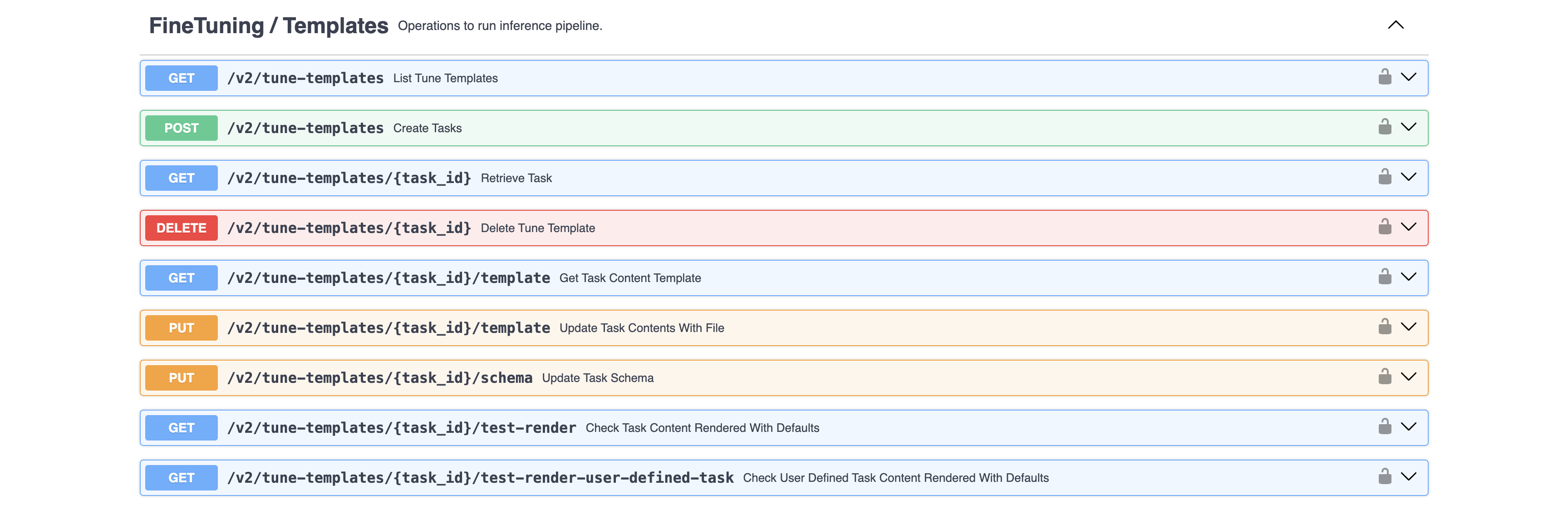Screen dimensions: 1568x515
Task: Expand the Delete Tune Template chevron
Action: pyautogui.click(x=1409, y=228)
